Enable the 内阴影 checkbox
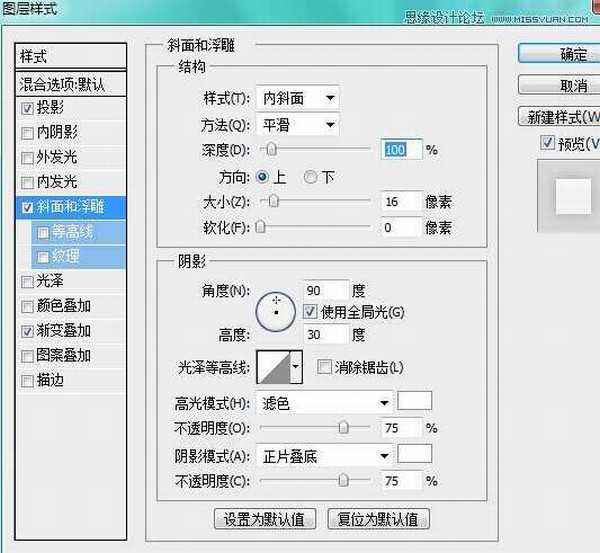Screen dimensions: 600x553 pyautogui.click(x=27, y=132)
